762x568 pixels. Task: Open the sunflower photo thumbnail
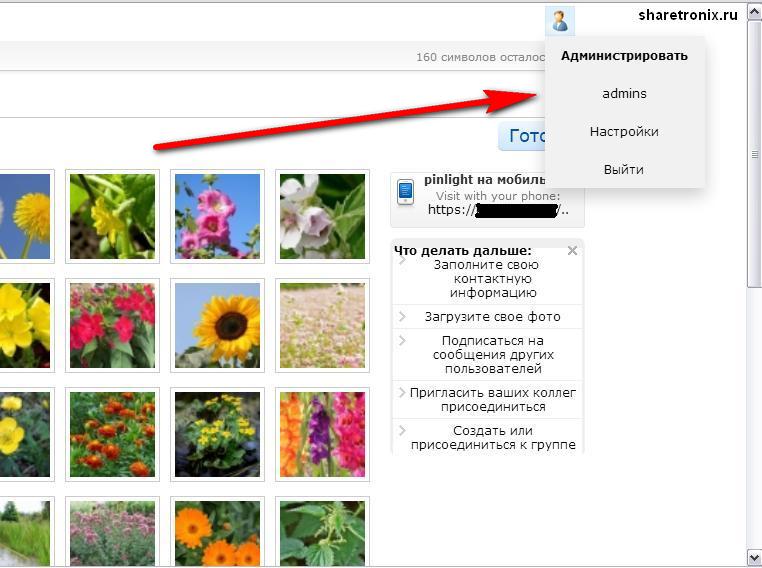[x=217, y=326]
